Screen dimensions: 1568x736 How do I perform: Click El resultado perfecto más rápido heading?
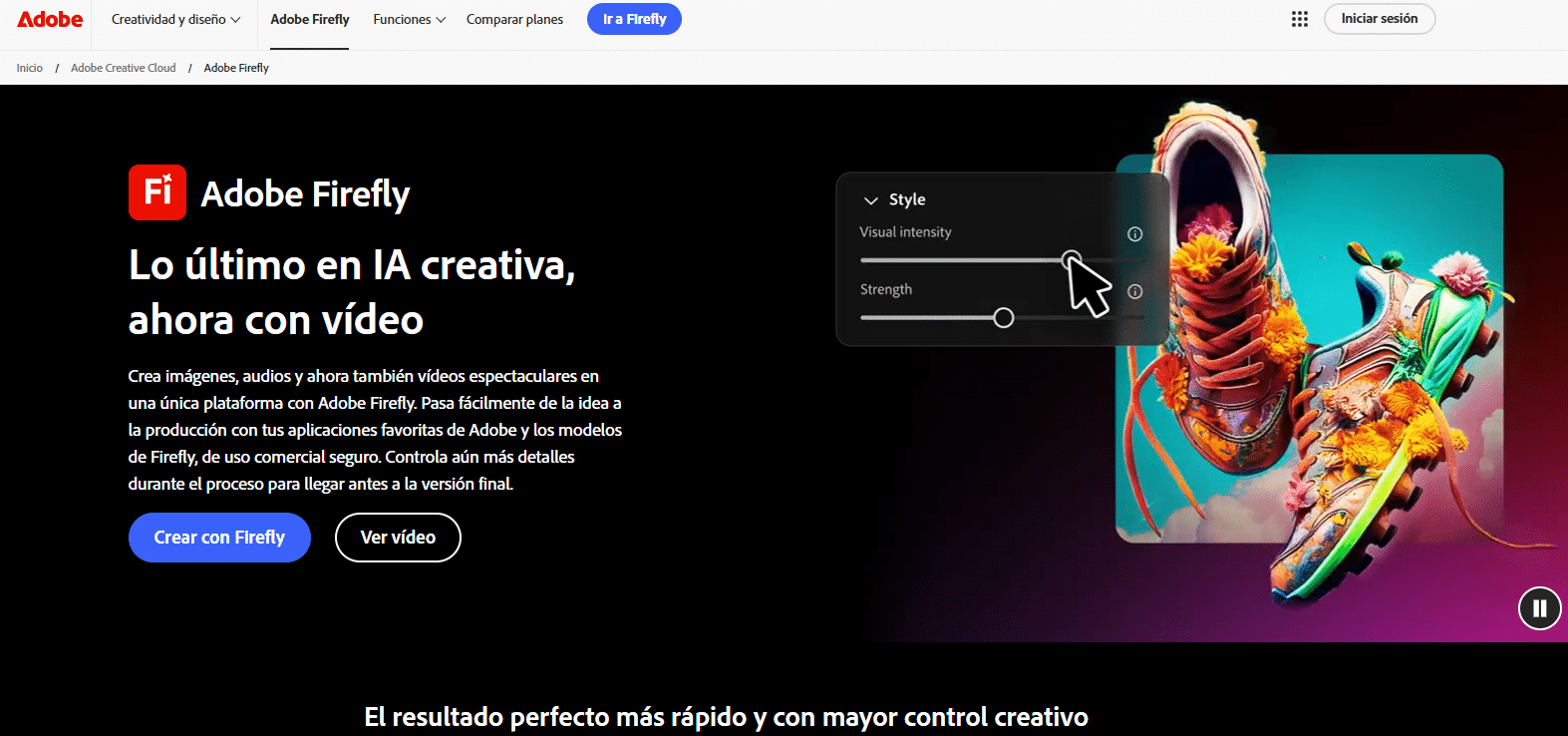click(x=726, y=717)
